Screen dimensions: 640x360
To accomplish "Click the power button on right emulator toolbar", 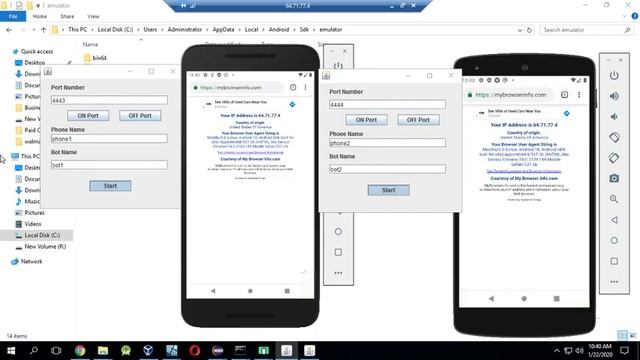I will 614,76.
